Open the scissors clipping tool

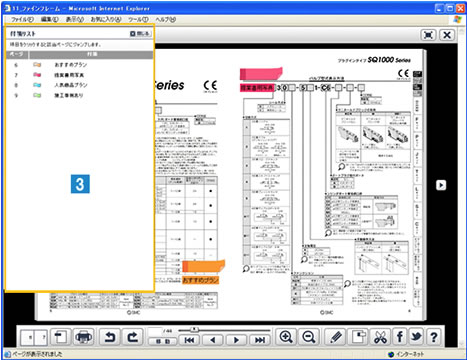pyautogui.click(x=380, y=337)
